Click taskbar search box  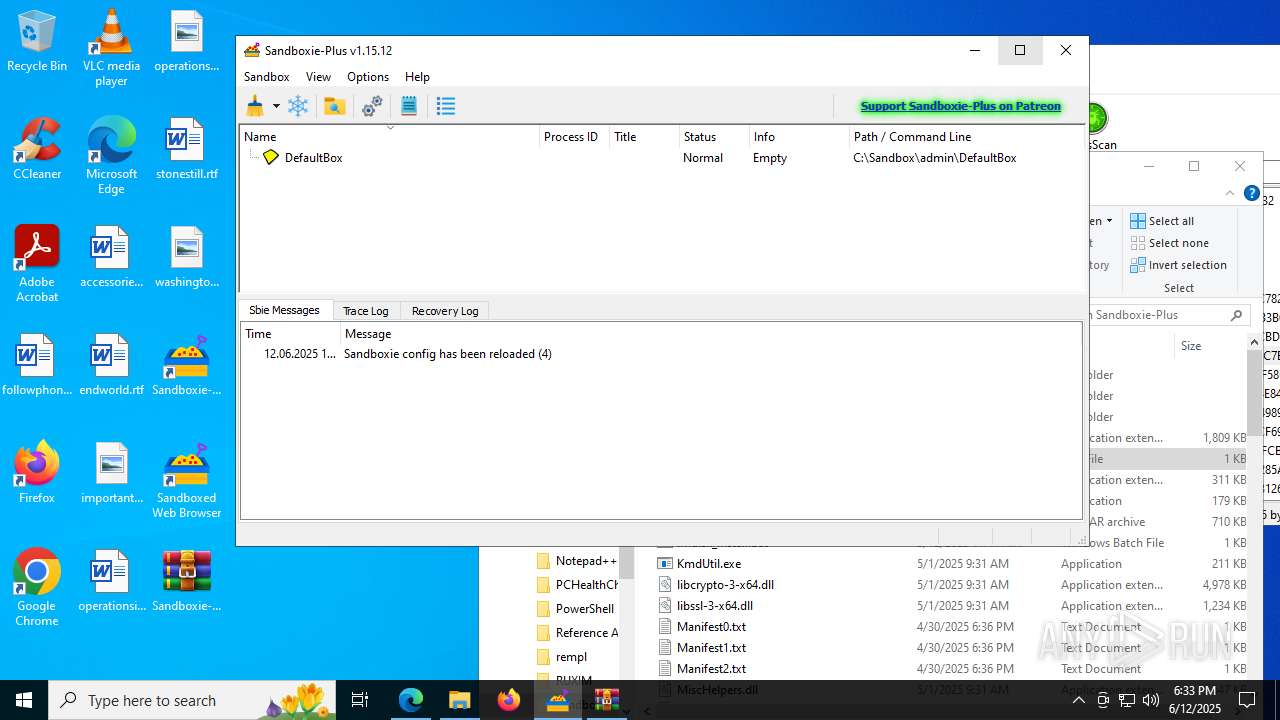click(x=193, y=700)
